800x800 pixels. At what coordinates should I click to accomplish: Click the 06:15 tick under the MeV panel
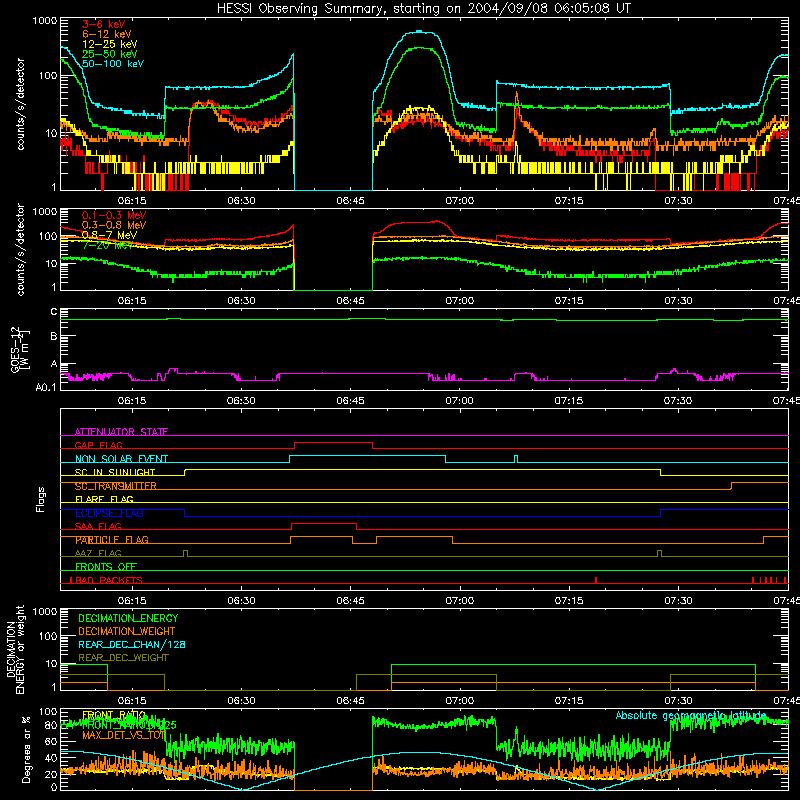point(132,301)
